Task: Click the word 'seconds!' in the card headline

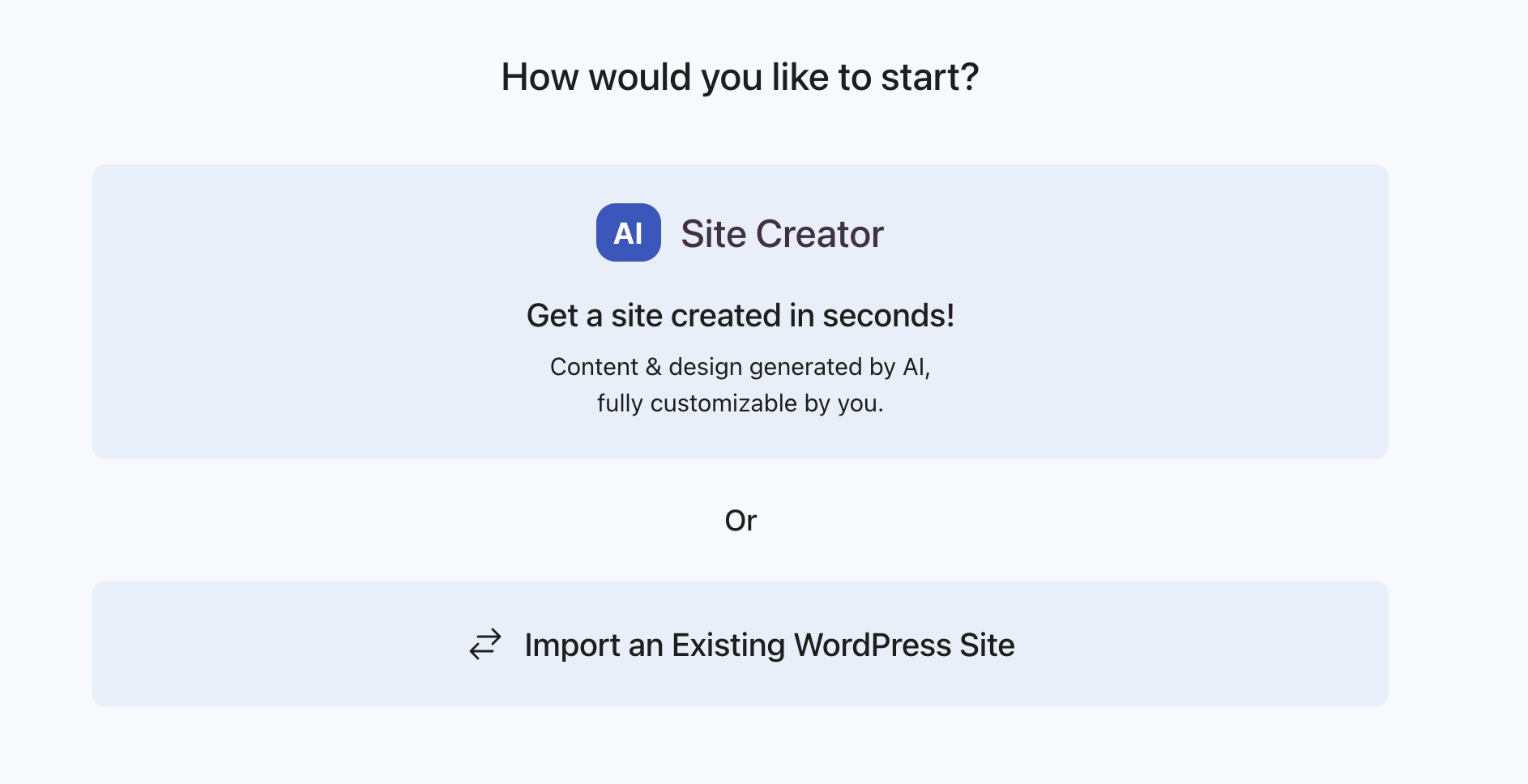Action: pos(889,315)
